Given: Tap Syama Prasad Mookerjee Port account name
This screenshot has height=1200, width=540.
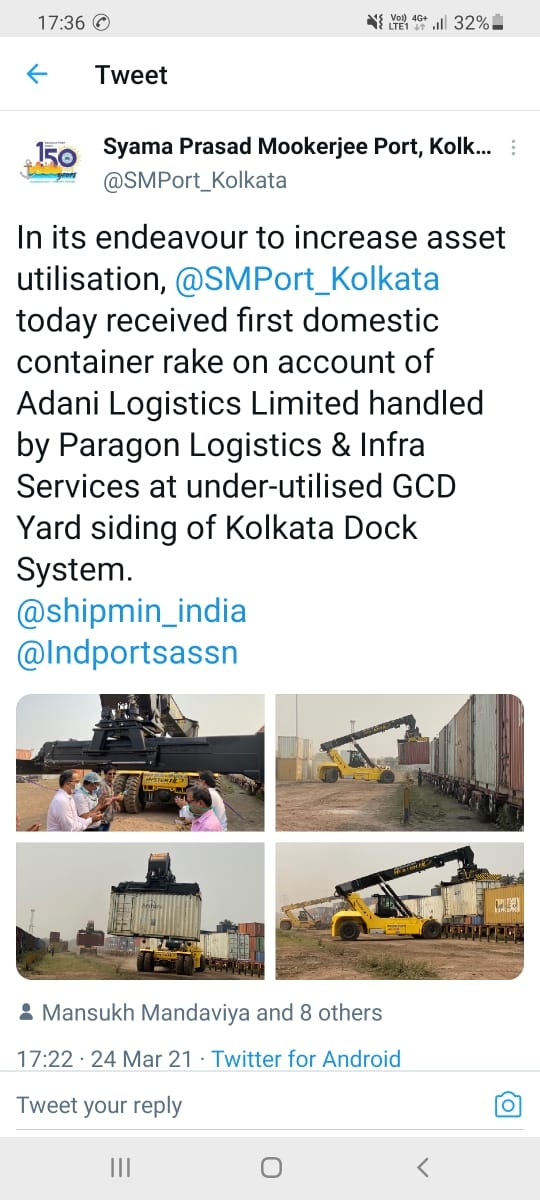Looking at the screenshot, I should pos(297,148).
